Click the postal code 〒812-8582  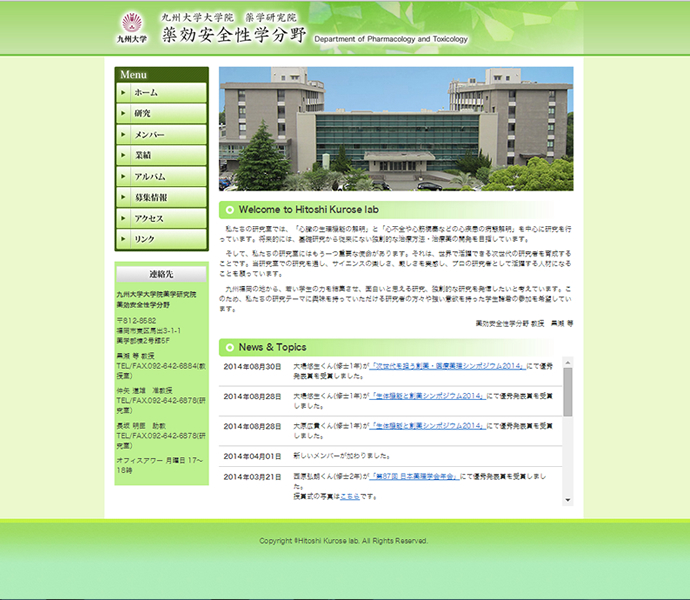(136, 320)
